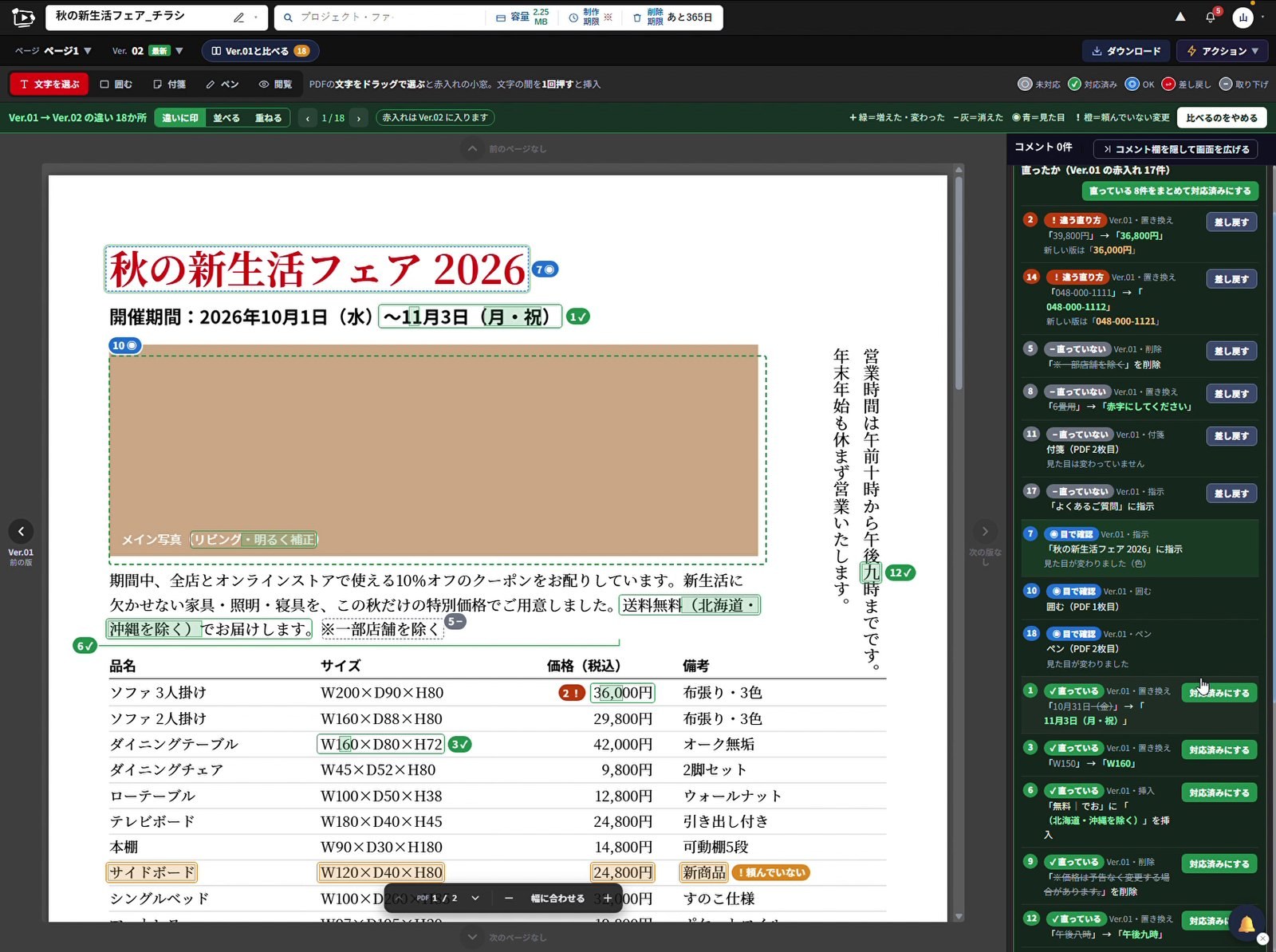
Task: Focus the プロジェクト・ファイル search field
Action: click(383, 17)
